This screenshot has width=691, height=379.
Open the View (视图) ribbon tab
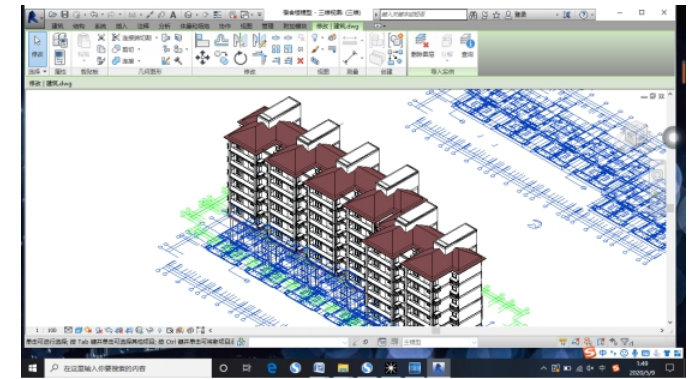click(246, 26)
